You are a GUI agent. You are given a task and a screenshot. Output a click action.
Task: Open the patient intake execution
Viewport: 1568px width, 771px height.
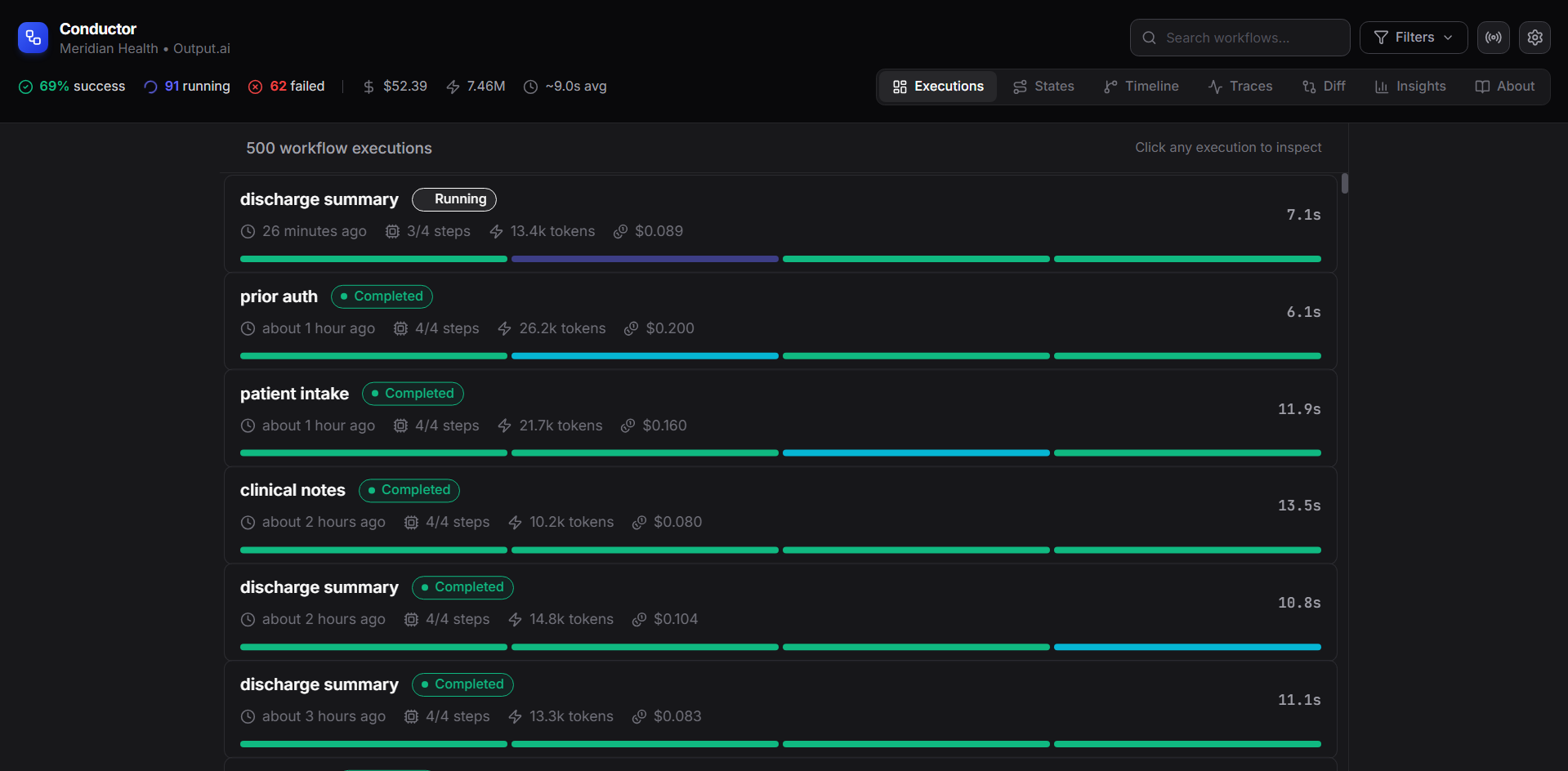780,418
